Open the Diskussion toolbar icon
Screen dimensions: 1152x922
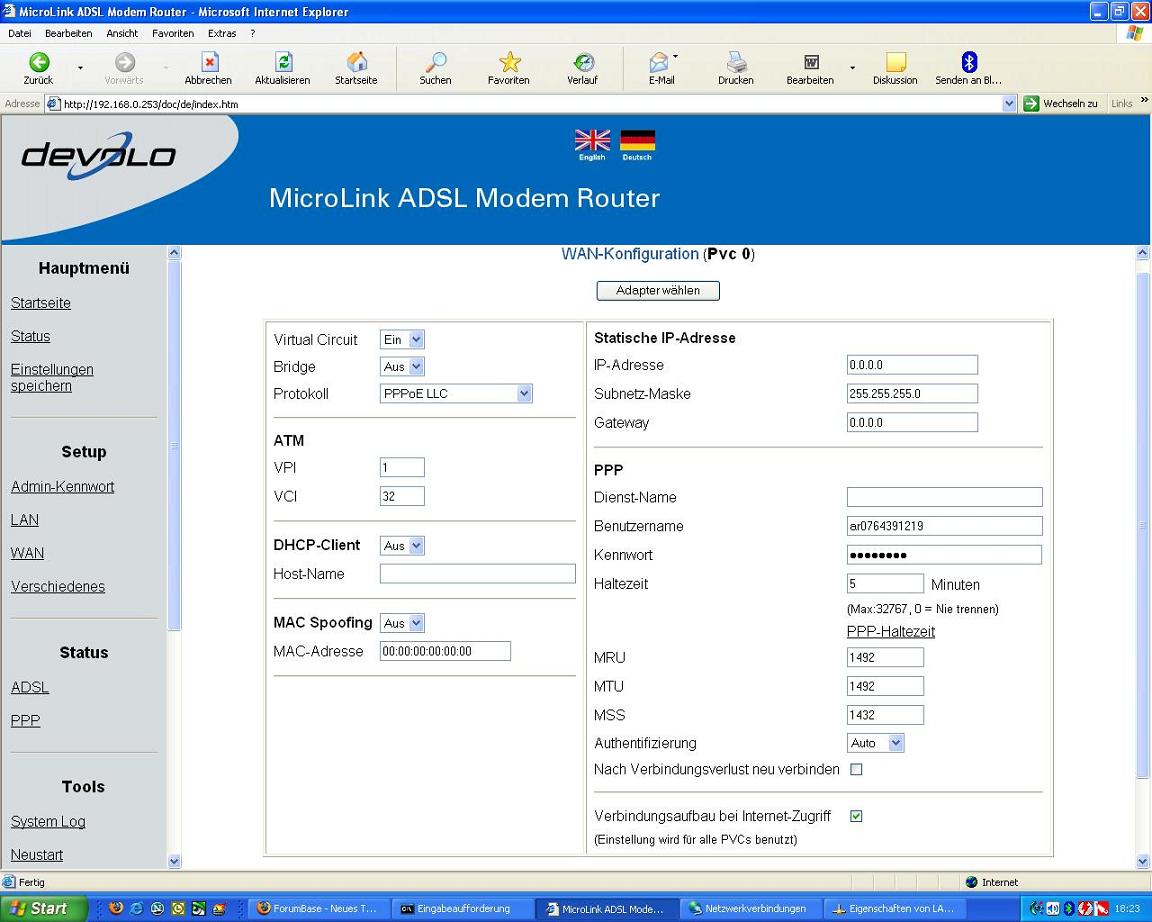click(896, 62)
